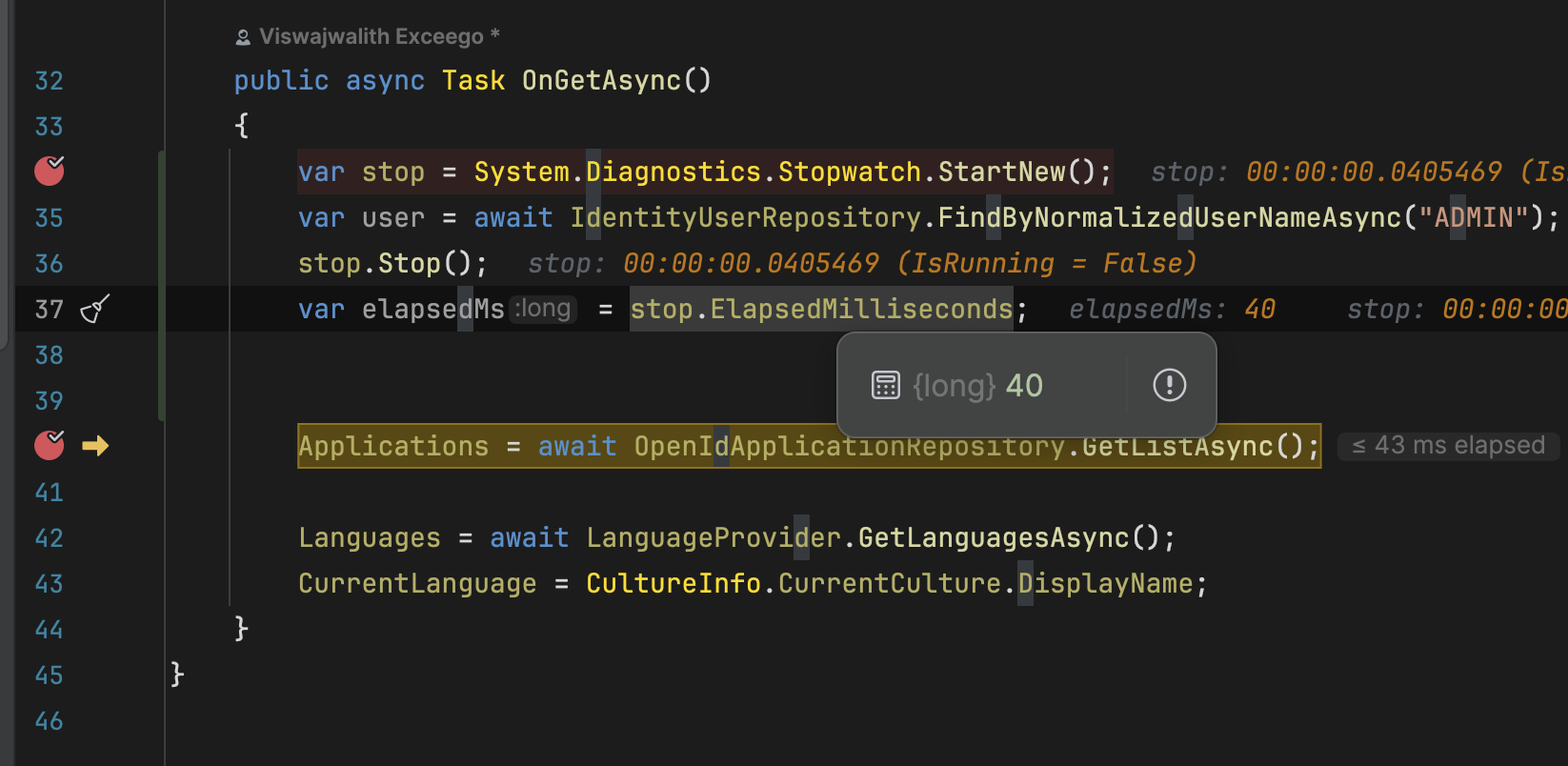Click the ":long" type inlay hint
The image size is (1568, 766).
click(543, 309)
